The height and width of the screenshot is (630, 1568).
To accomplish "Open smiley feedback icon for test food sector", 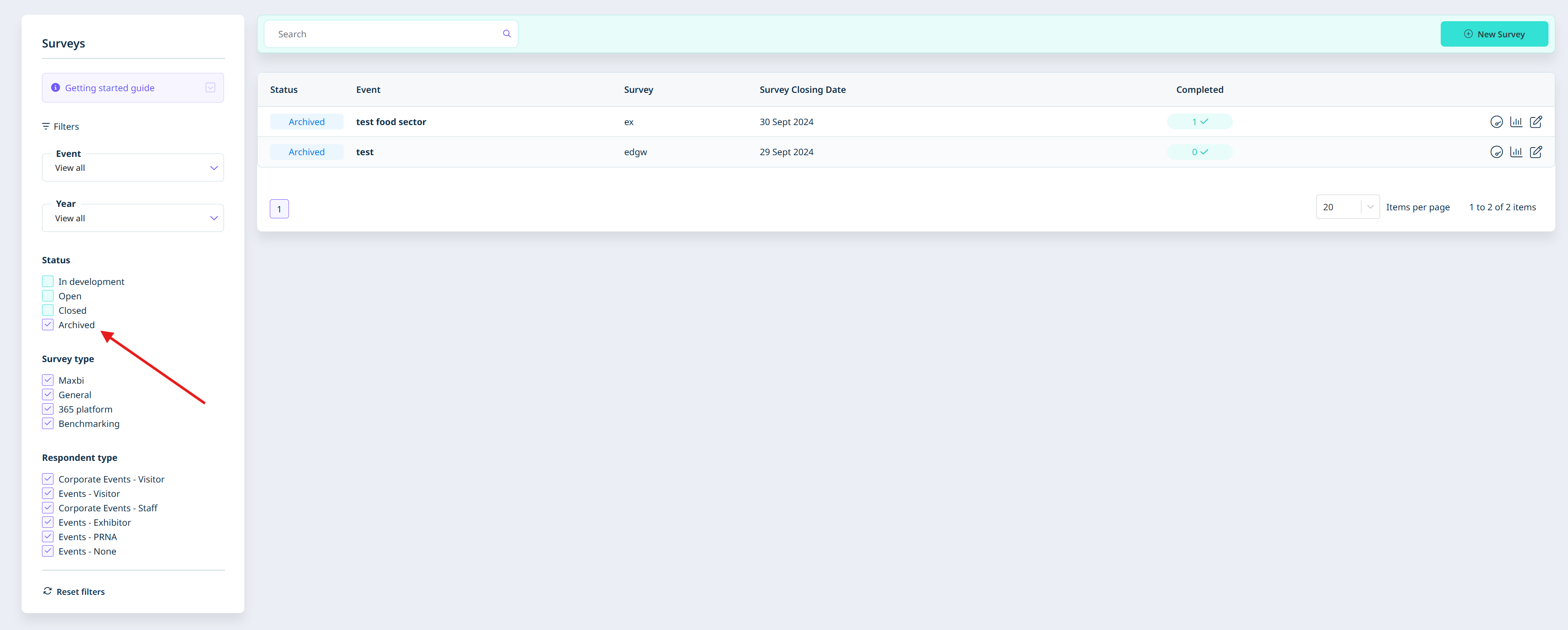I will 1496,122.
